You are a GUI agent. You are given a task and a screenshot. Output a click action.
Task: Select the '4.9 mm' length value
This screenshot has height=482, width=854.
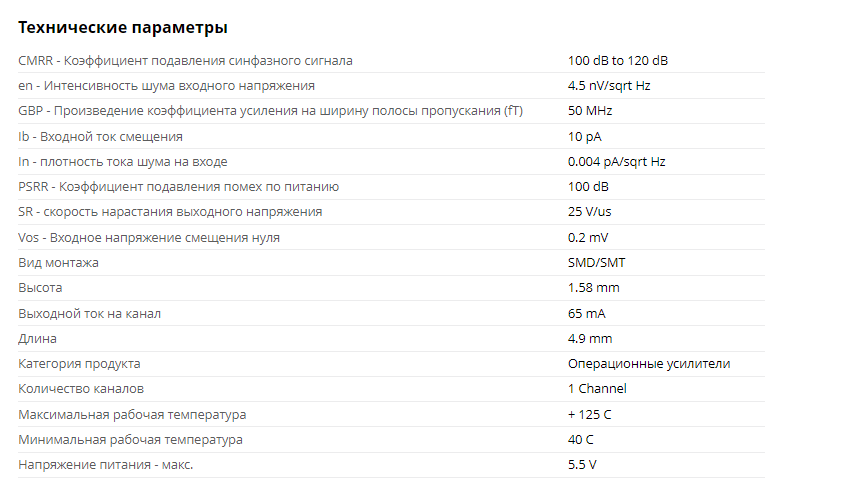pyautogui.click(x=589, y=339)
